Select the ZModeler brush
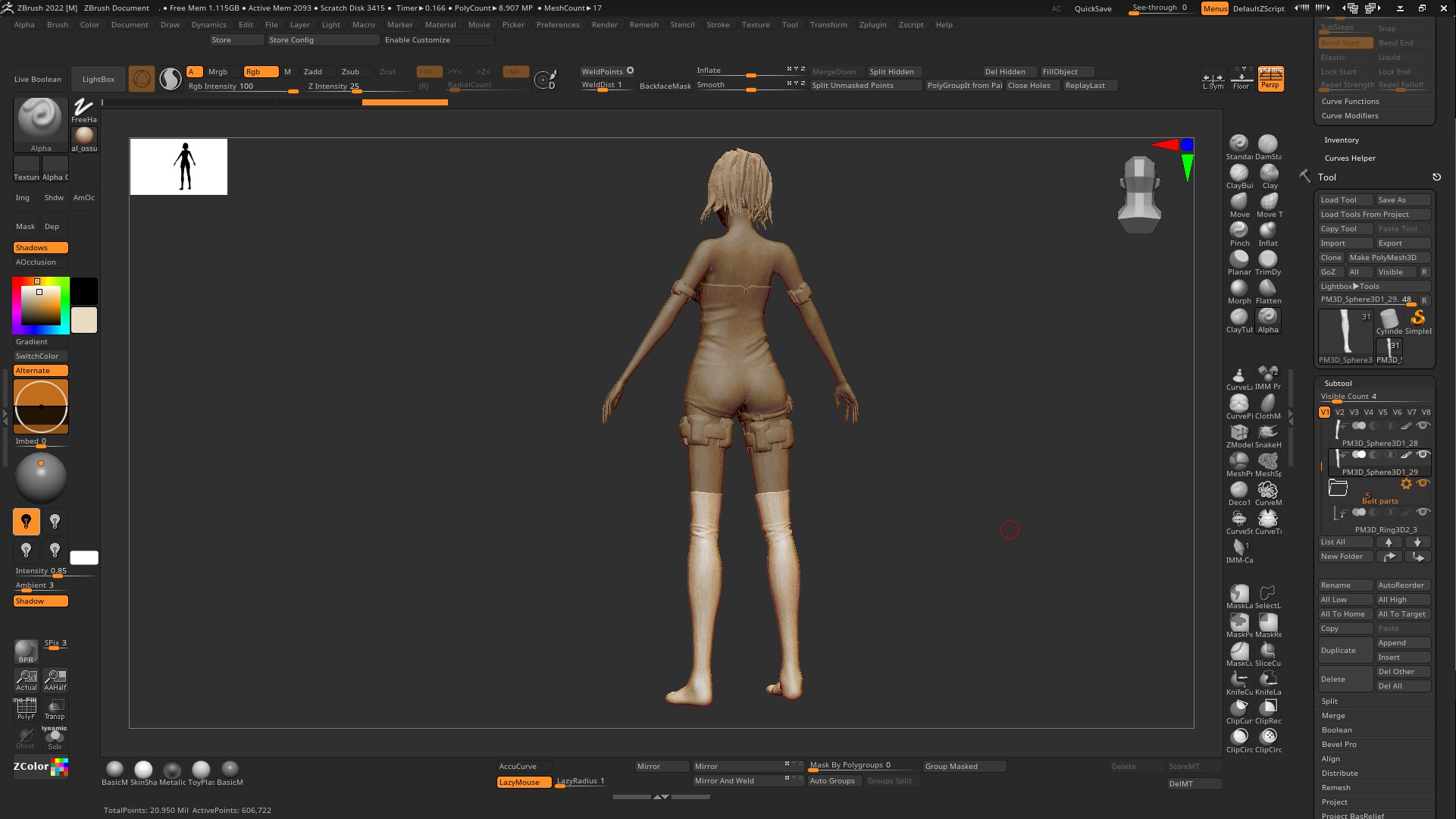This screenshot has height=819, width=1456. [1238, 433]
